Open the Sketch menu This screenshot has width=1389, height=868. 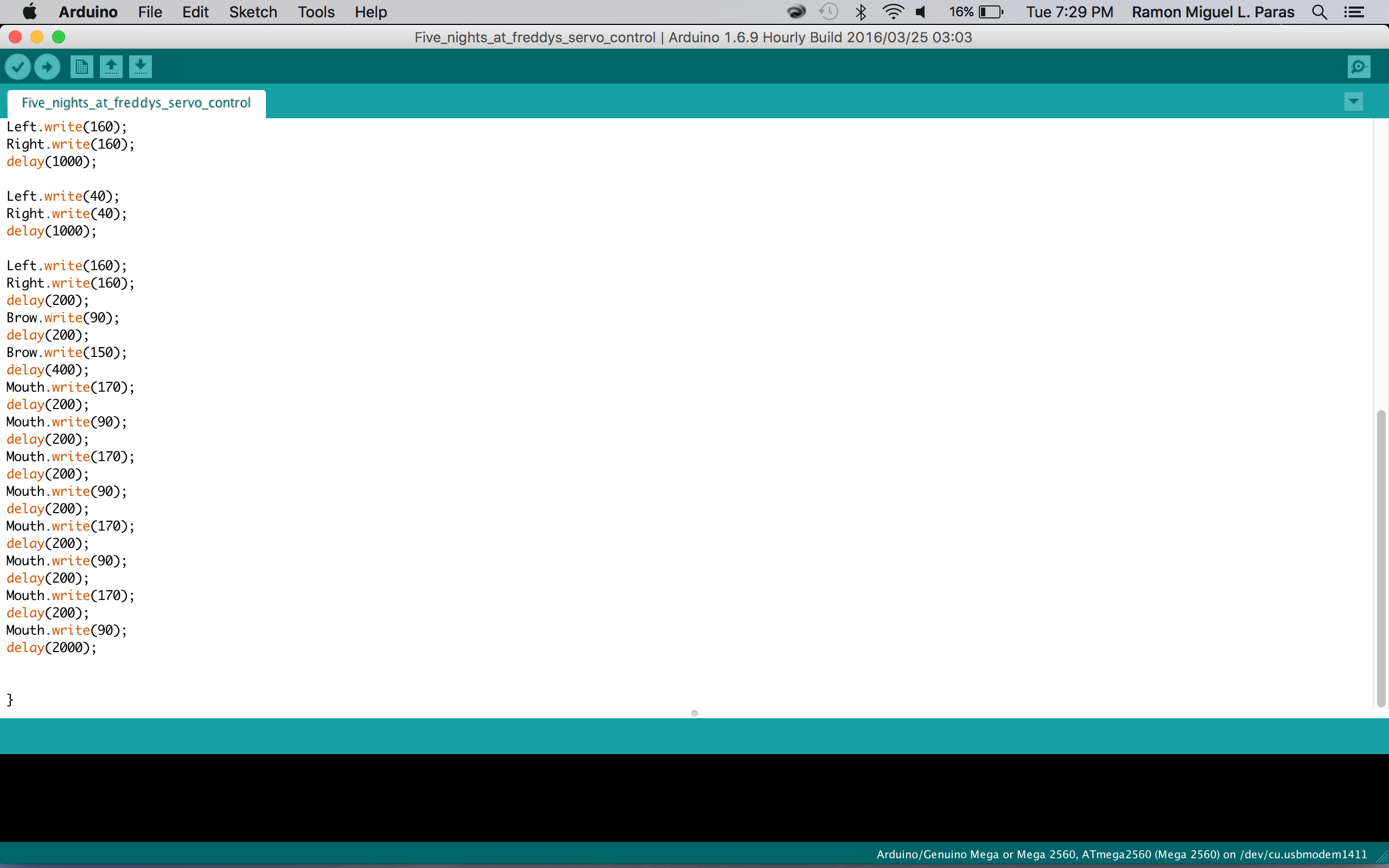coord(252,11)
